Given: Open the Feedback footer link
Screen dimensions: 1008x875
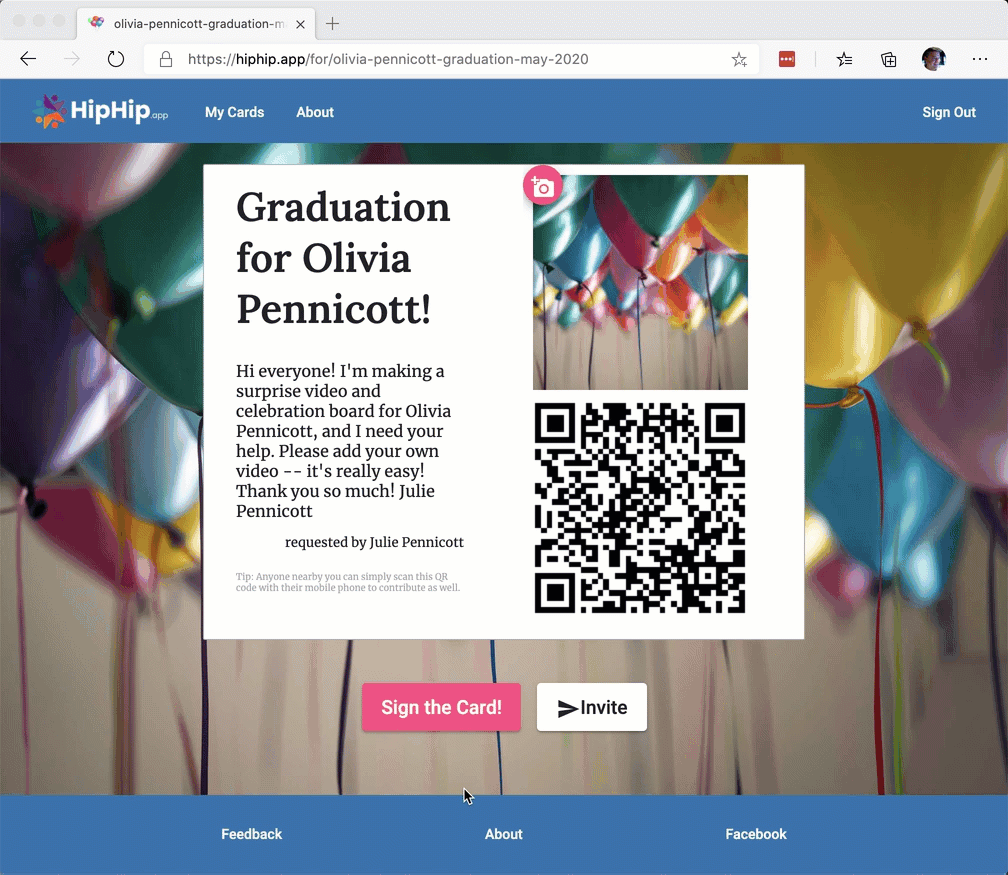Looking at the screenshot, I should tap(251, 834).
